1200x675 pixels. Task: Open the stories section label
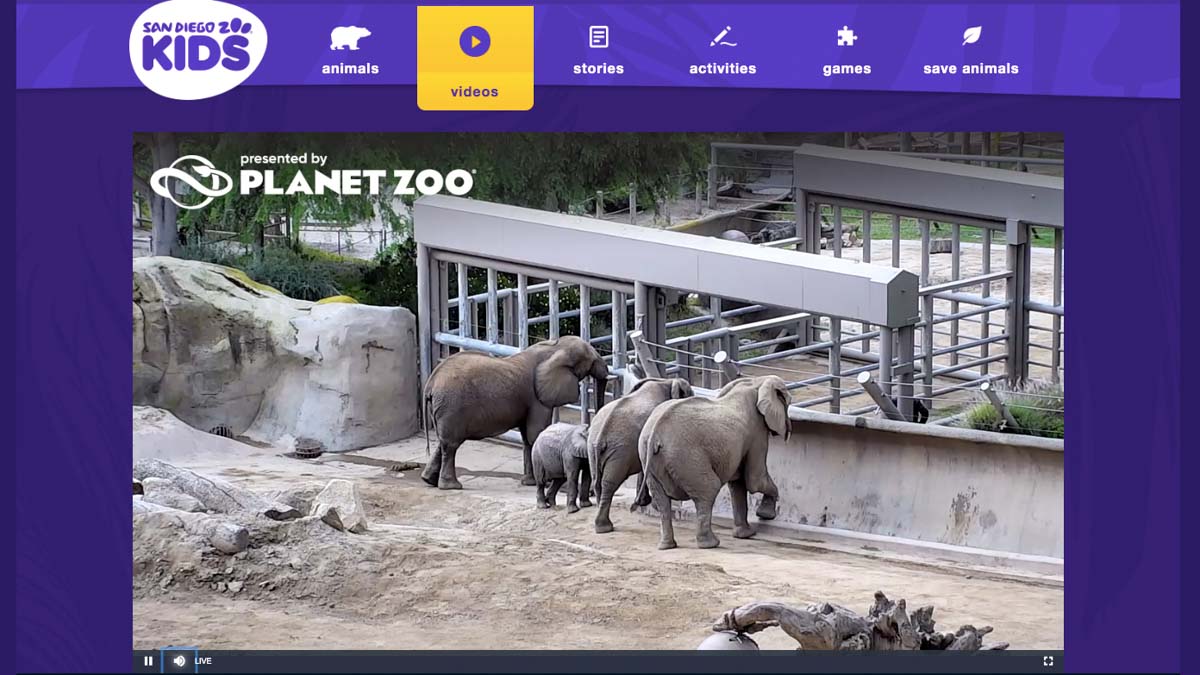(598, 69)
